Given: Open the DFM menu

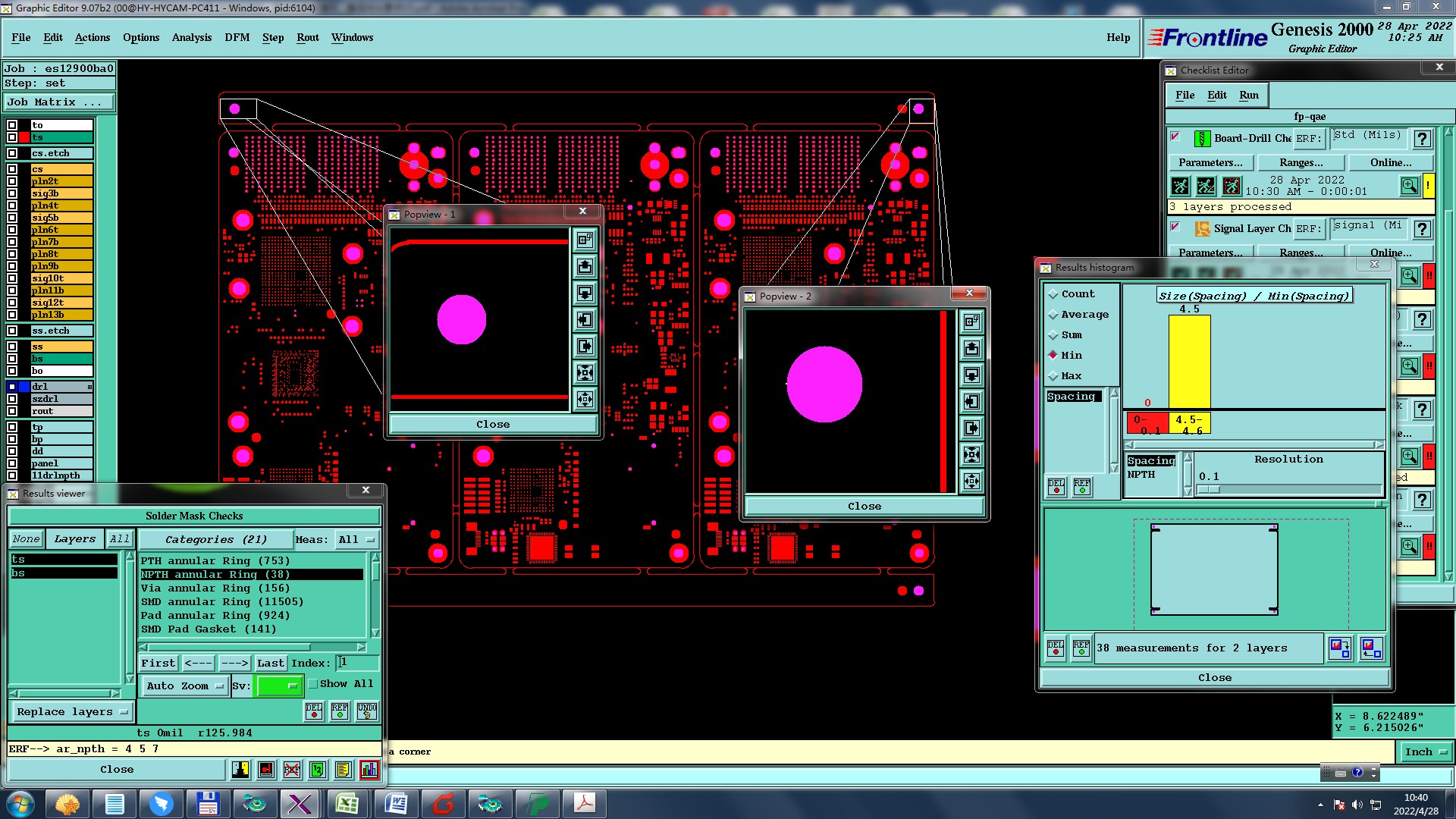Looking at the screenshot, I should (x=237, y=37).
